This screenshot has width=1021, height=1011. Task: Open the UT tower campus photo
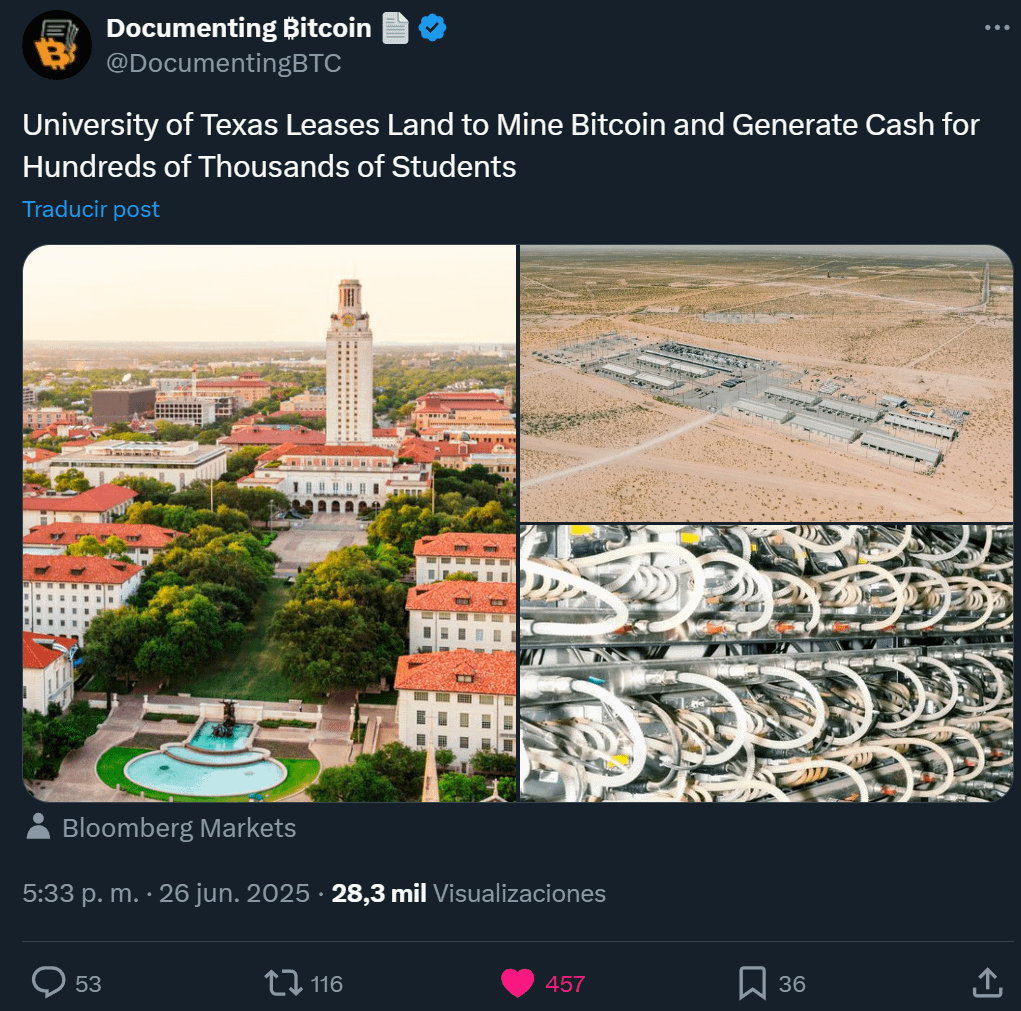(269, 523)
